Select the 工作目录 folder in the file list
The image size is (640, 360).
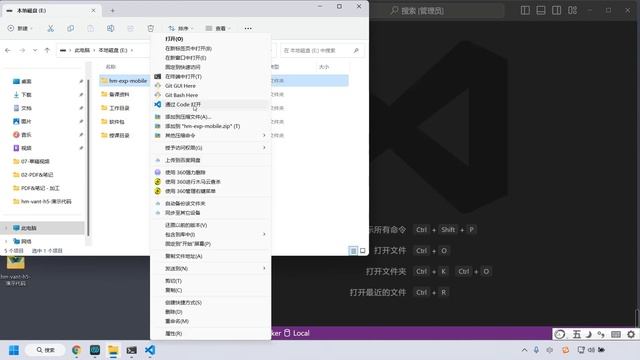tap(119, 108)
